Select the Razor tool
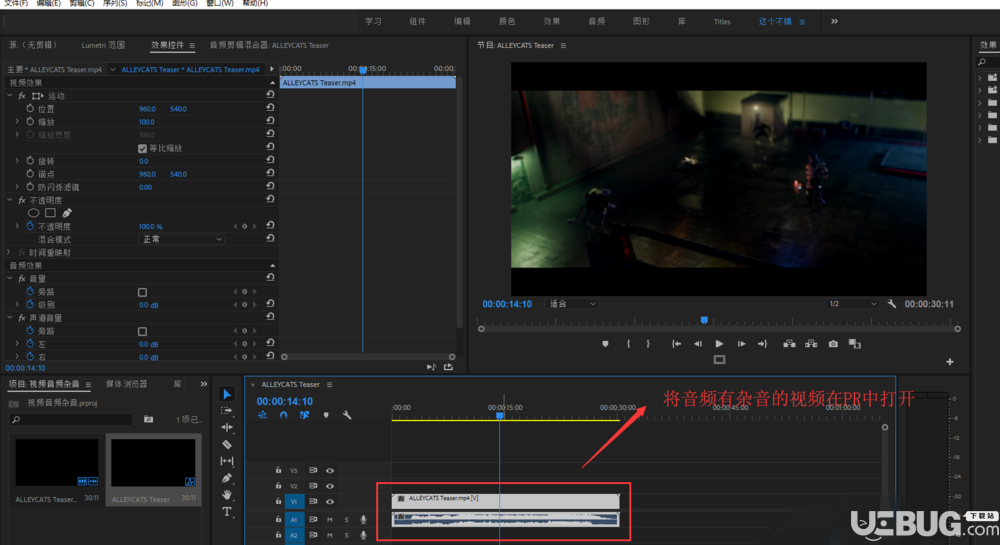Screen dimensions: 1000x545 (x=227, y=444)
